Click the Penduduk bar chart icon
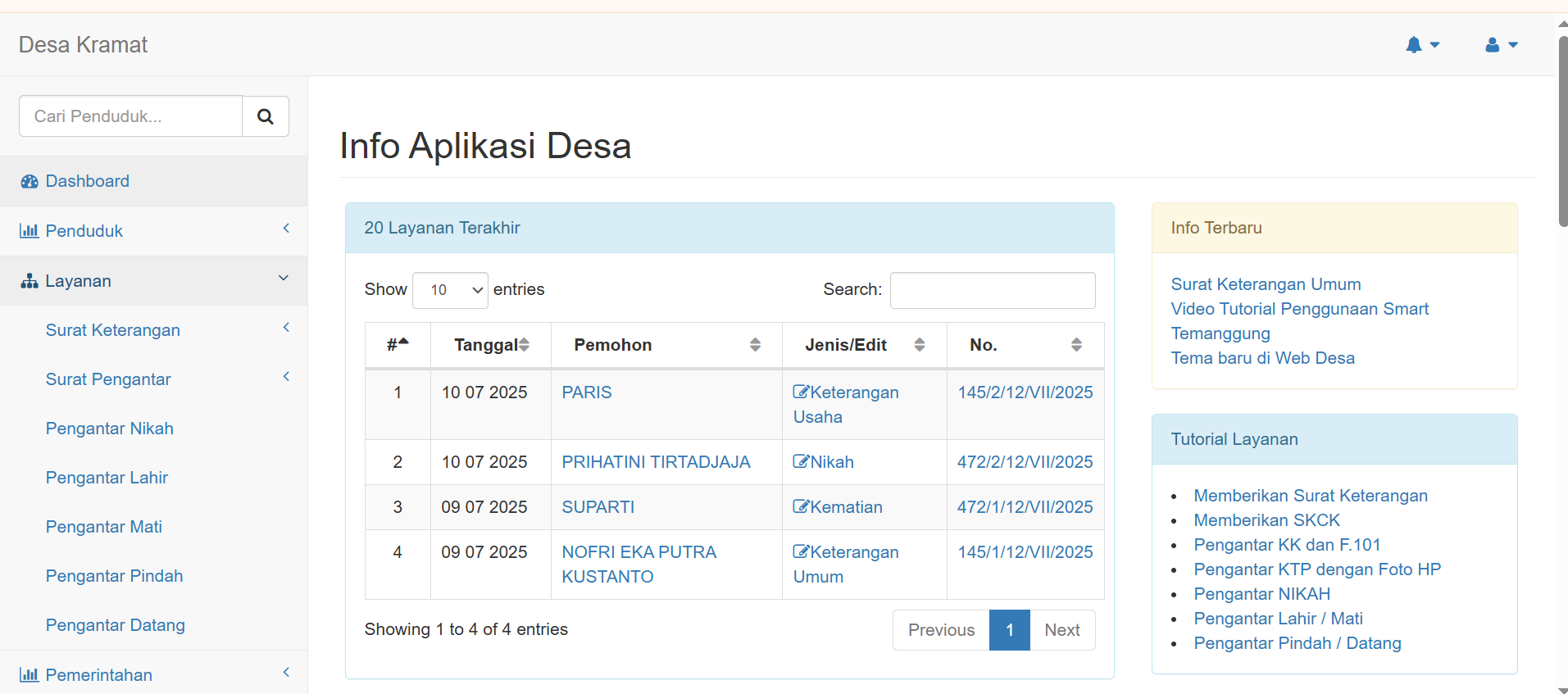Image resolution: width=1568 pixels, height=694 pixels. [x=30, y=231]
